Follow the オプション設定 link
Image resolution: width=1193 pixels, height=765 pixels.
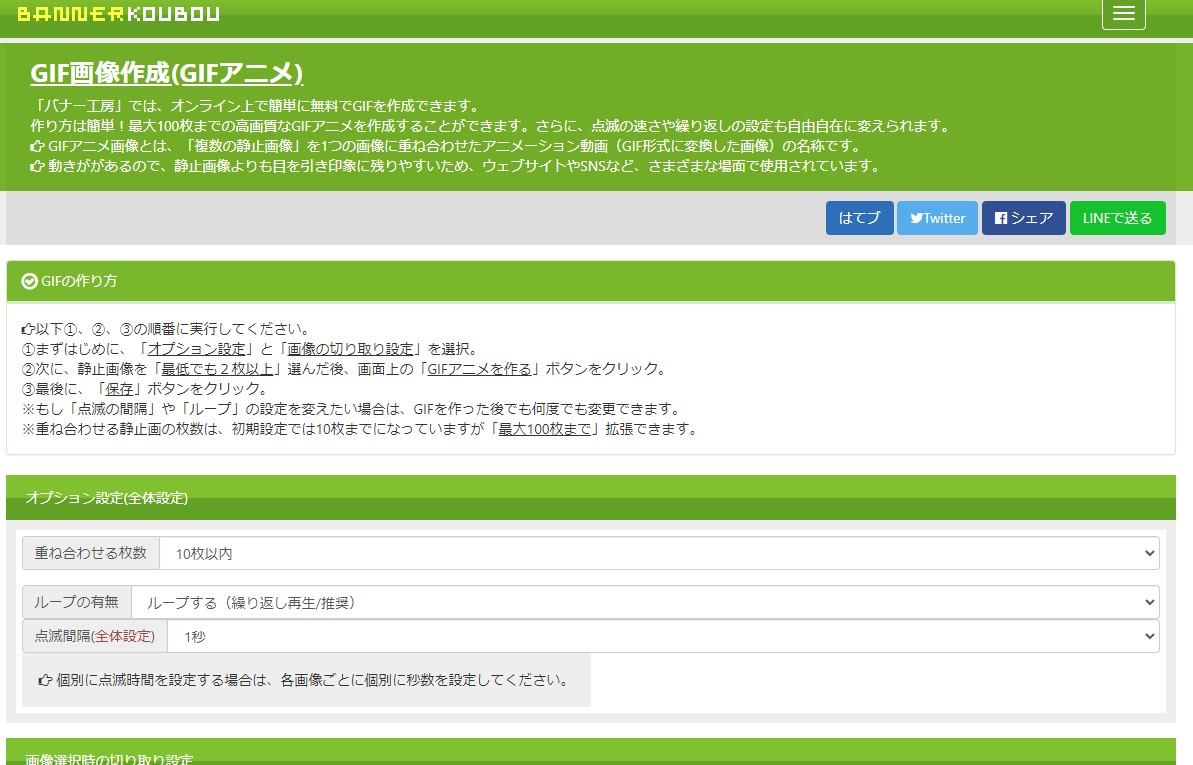pyautogui.click(x=196, y=349)
